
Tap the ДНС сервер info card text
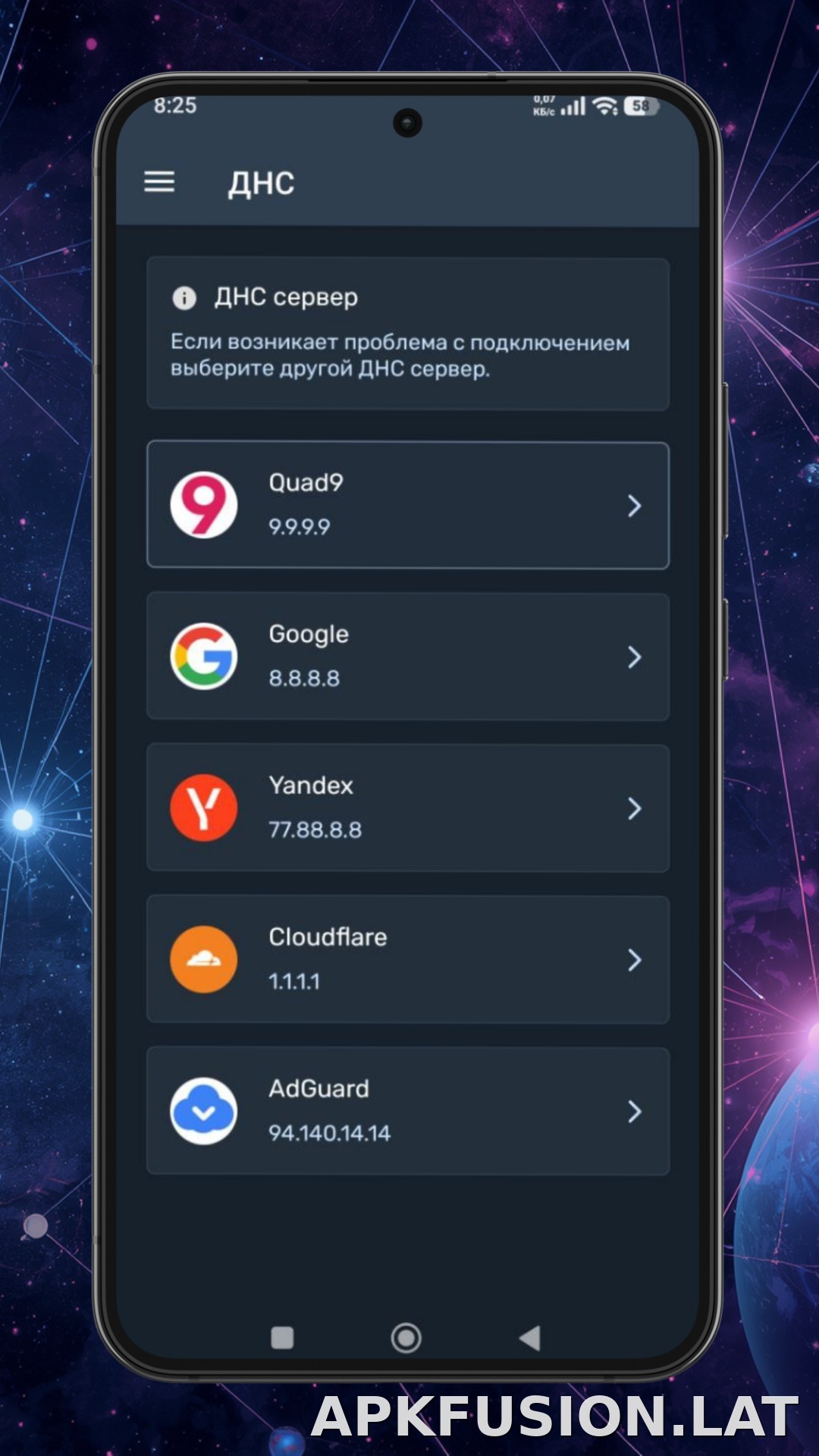pos(400,355)
